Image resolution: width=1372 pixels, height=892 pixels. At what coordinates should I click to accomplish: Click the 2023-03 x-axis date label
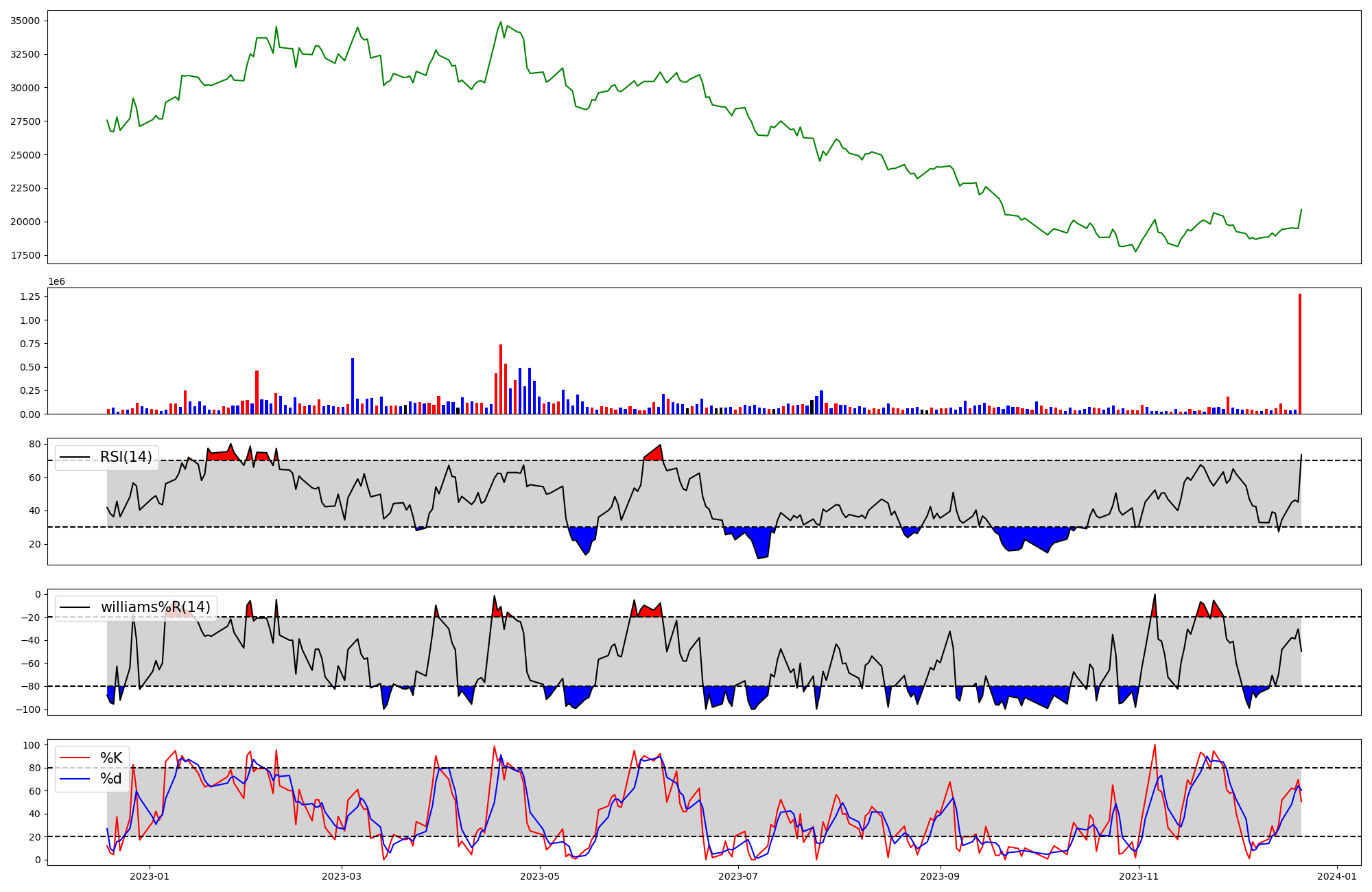pyautogui.click(x=341, y=876)
